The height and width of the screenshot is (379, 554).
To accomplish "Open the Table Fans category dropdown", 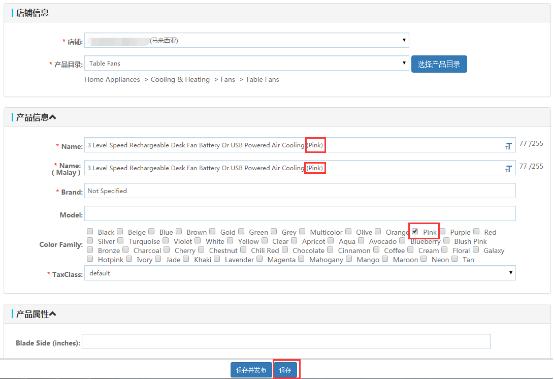I will (x=247, y=63).
